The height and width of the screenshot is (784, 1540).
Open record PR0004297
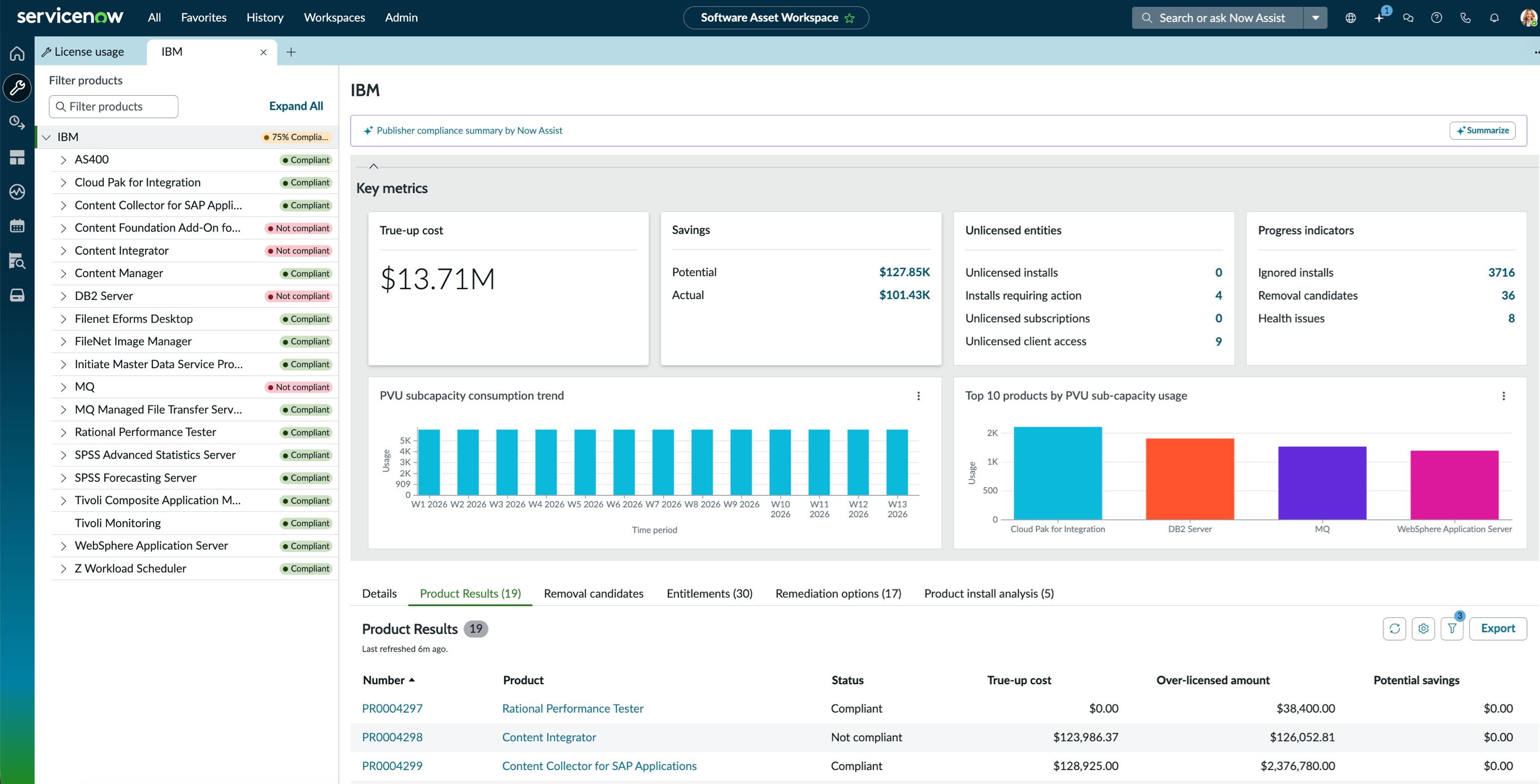point(392,709)
